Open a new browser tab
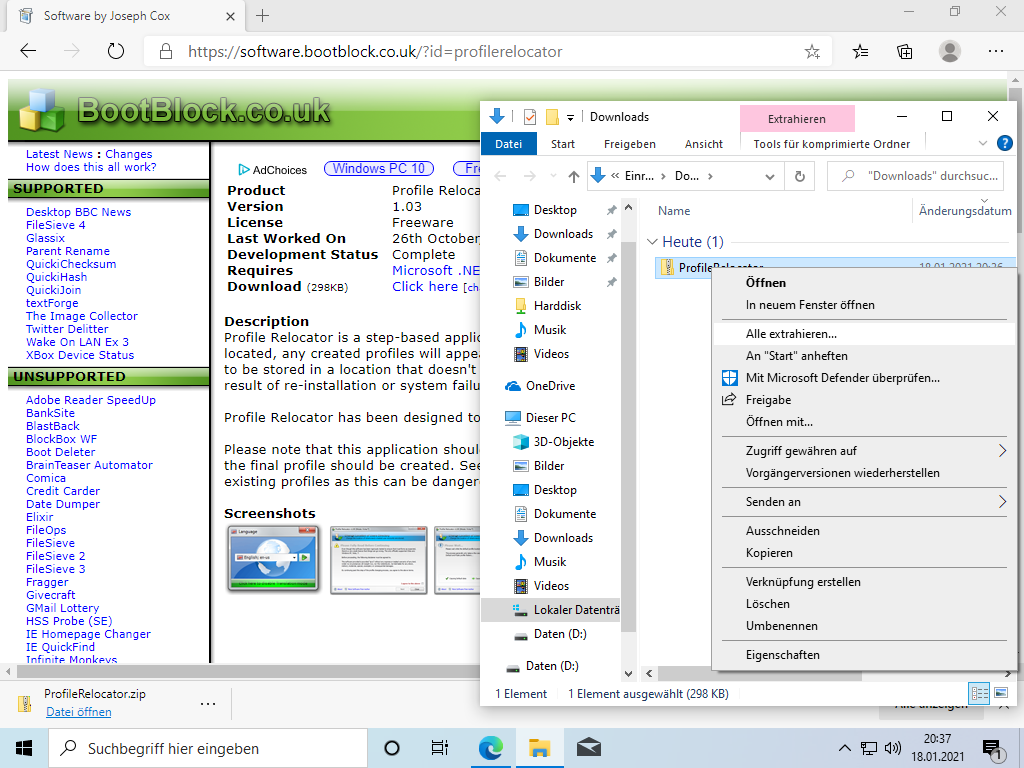This screenshot has height=768, width=1024. pyautogui.click(x=263, y=16)
